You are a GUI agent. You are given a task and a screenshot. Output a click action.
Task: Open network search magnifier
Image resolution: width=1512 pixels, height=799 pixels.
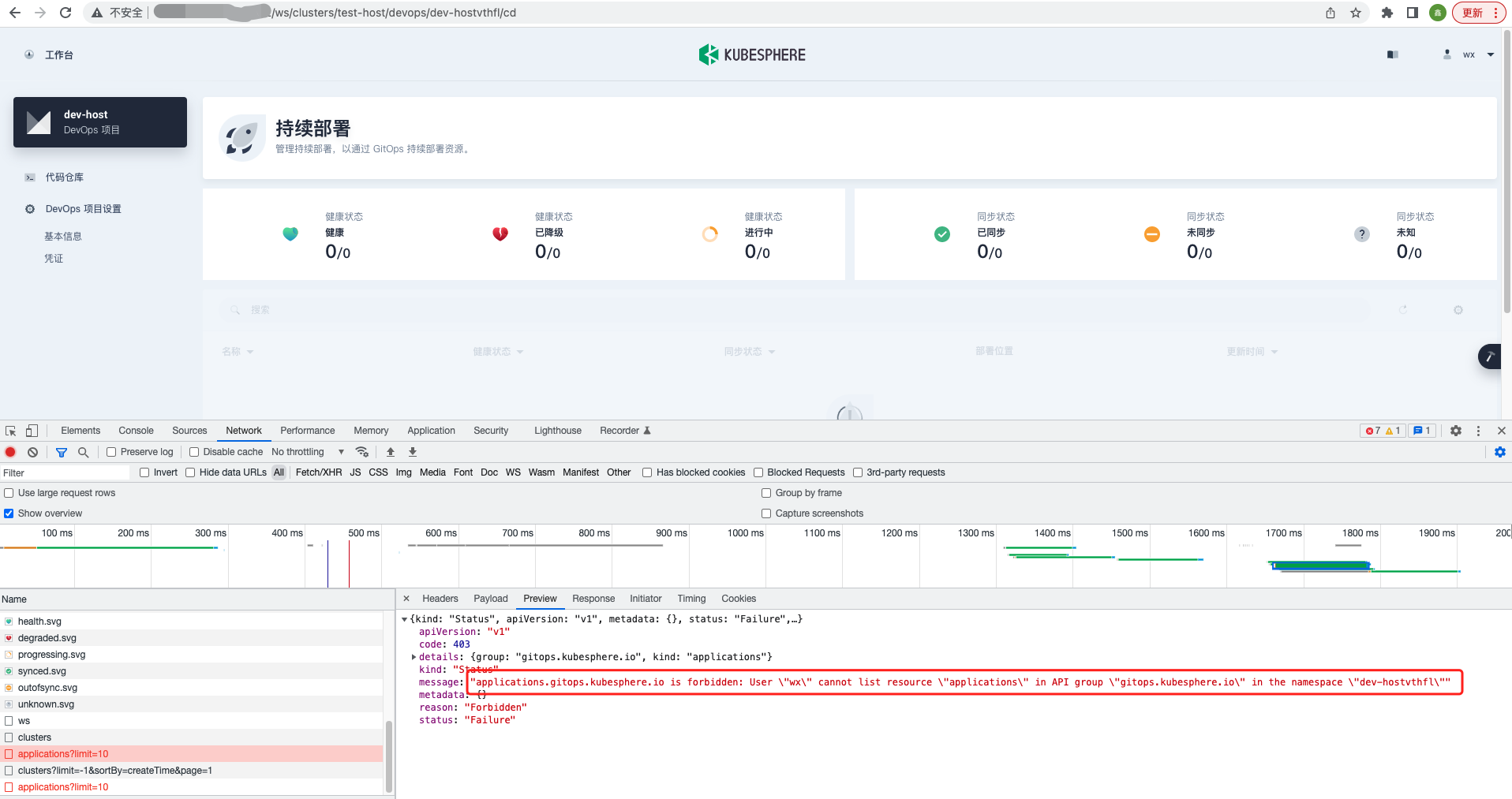83,452
